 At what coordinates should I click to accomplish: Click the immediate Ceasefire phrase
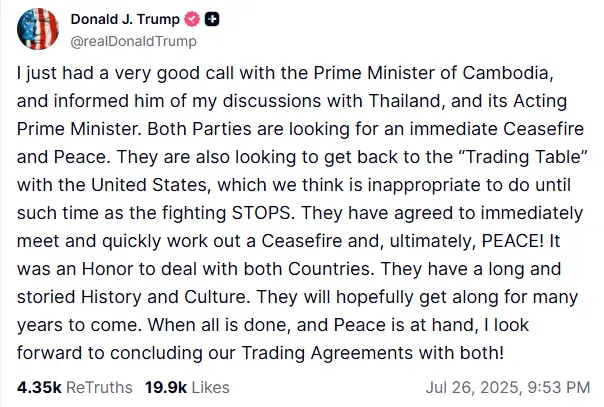(x=497, y=129)
